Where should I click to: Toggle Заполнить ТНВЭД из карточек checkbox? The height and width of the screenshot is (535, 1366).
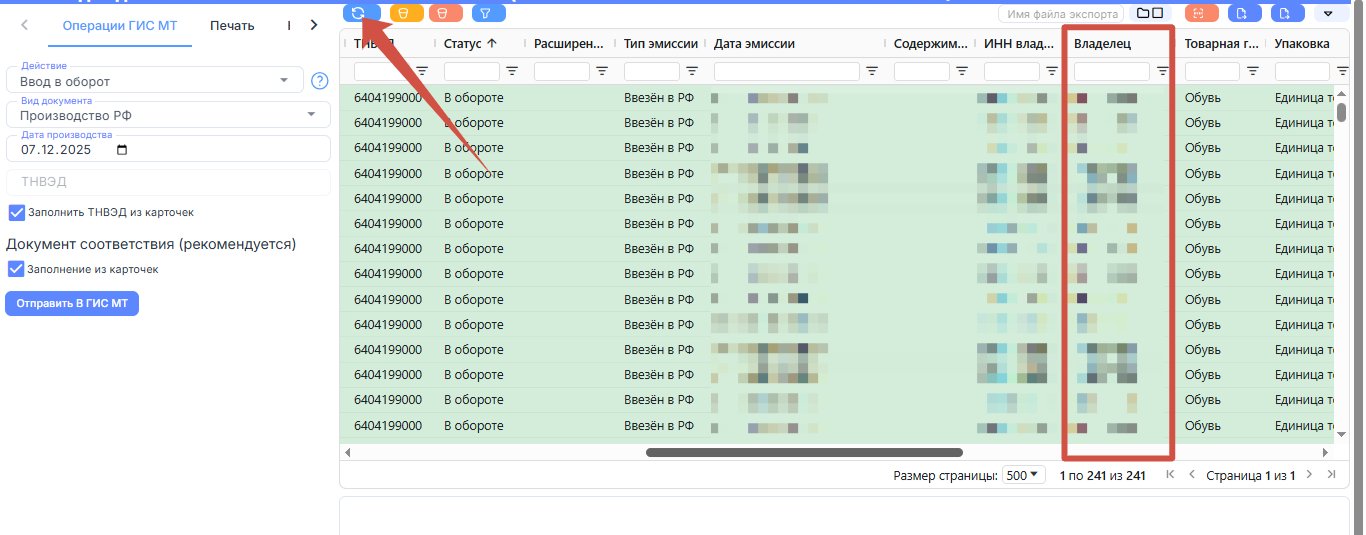click(16, 212)
